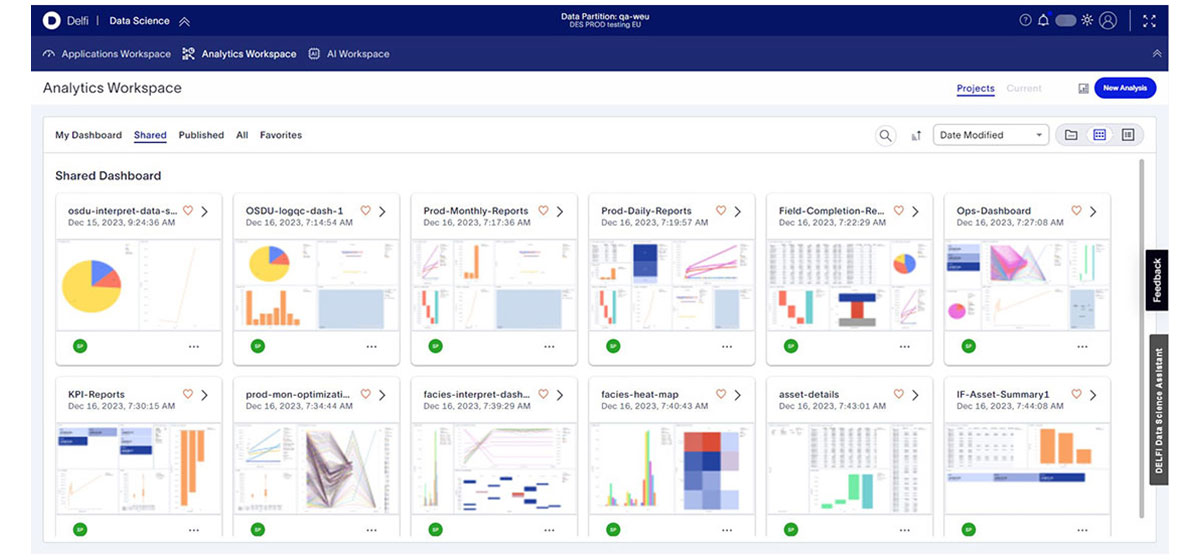Open more options on OSDU-logqc-dash-1 card
Viewport: 1200px width, 560px height.
(x=371, y=346)
